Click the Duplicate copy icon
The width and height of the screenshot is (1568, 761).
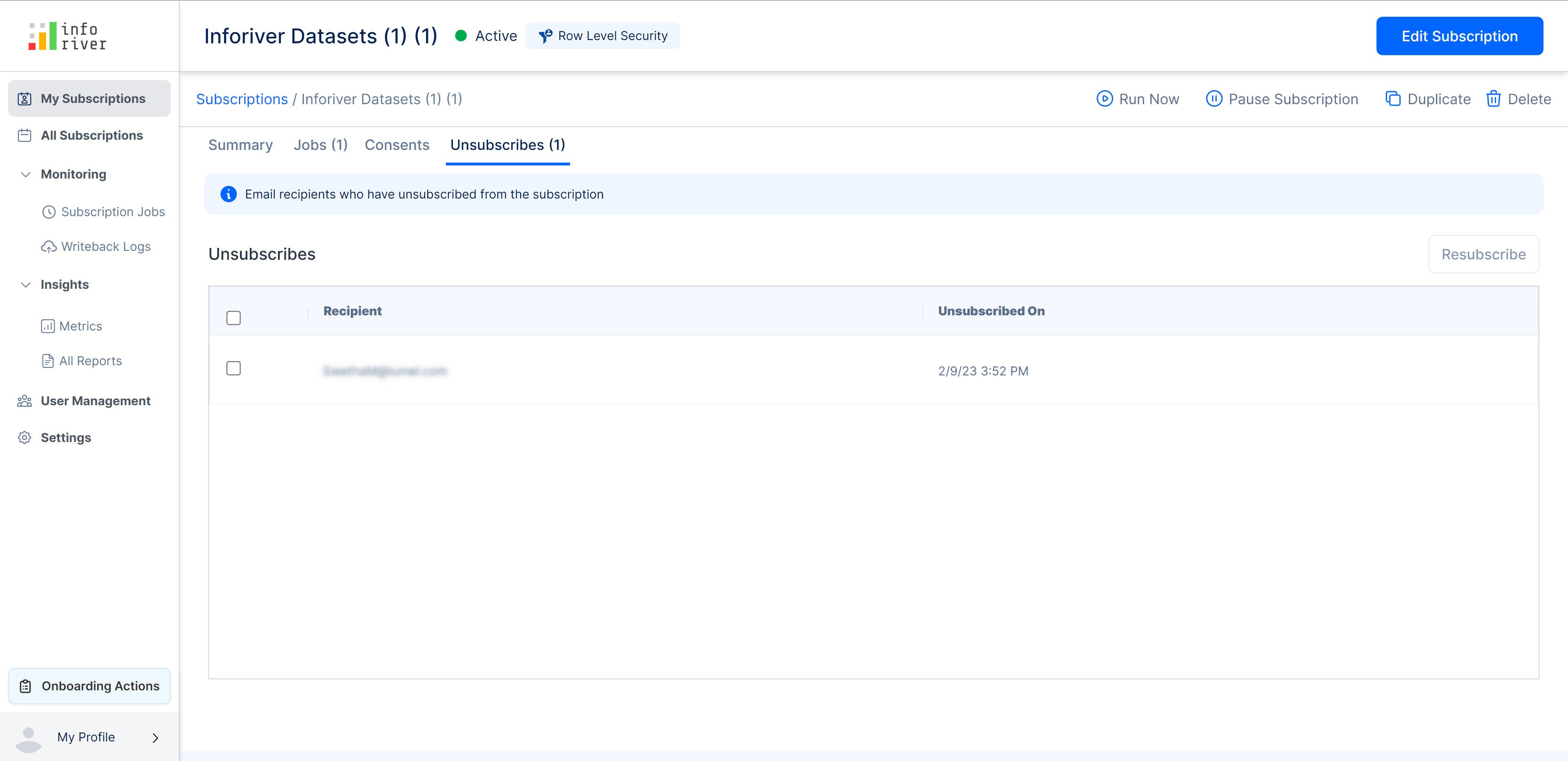click(1393, 98)
